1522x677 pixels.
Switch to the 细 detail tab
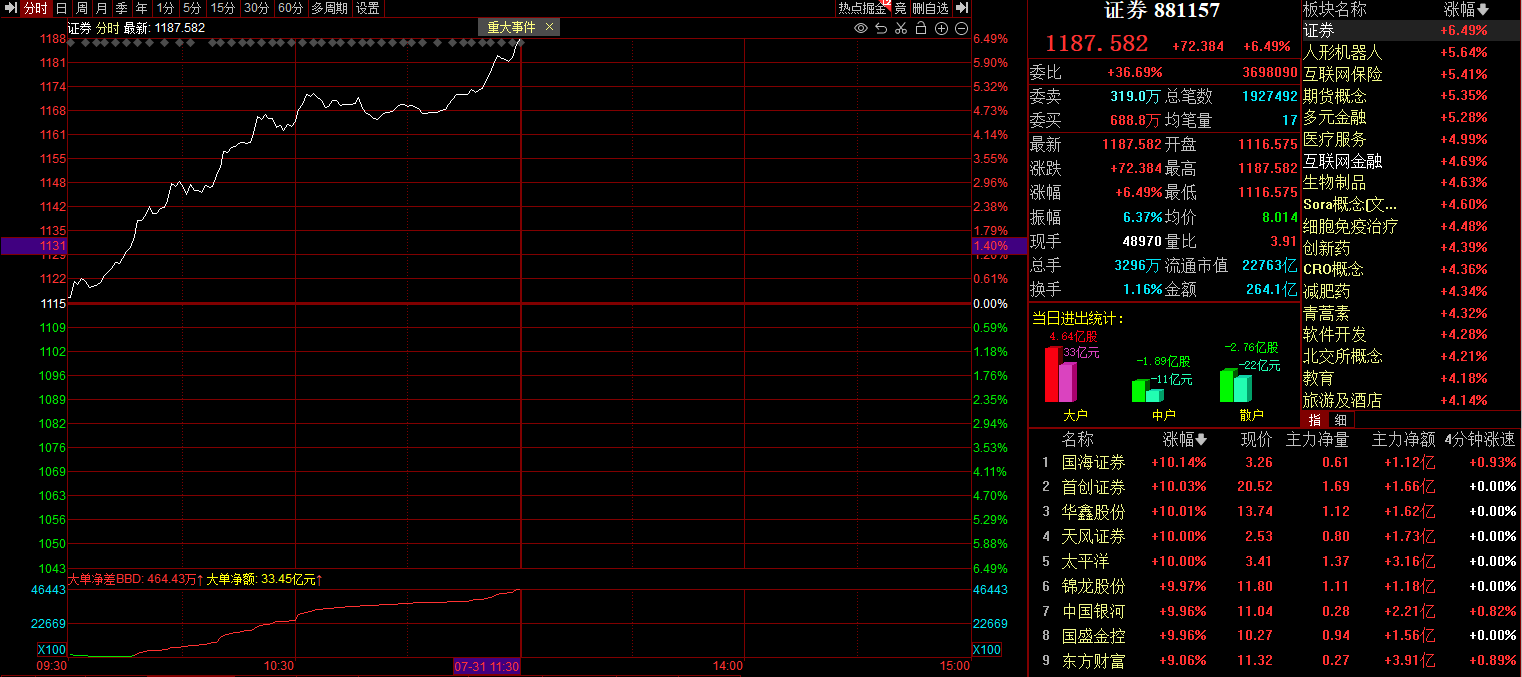pos(1340,420)
